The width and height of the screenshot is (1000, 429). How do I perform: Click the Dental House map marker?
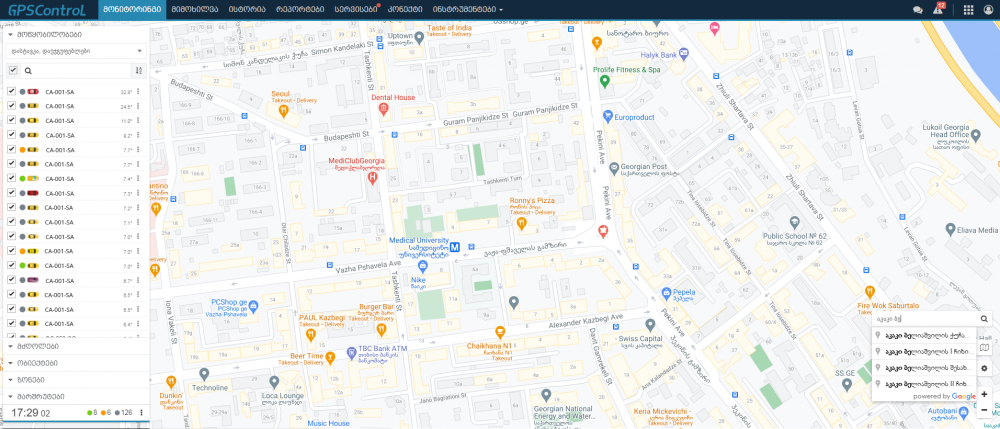pos(383,110)
